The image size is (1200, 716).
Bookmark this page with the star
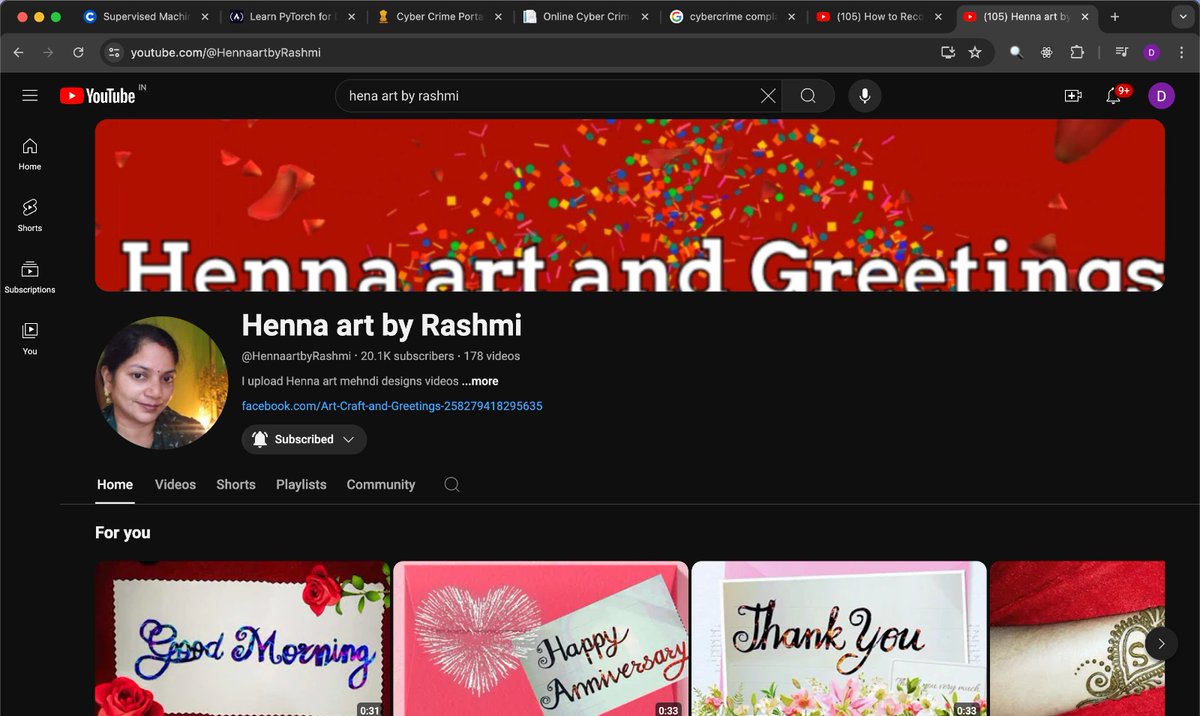click(x=975, y=52)
